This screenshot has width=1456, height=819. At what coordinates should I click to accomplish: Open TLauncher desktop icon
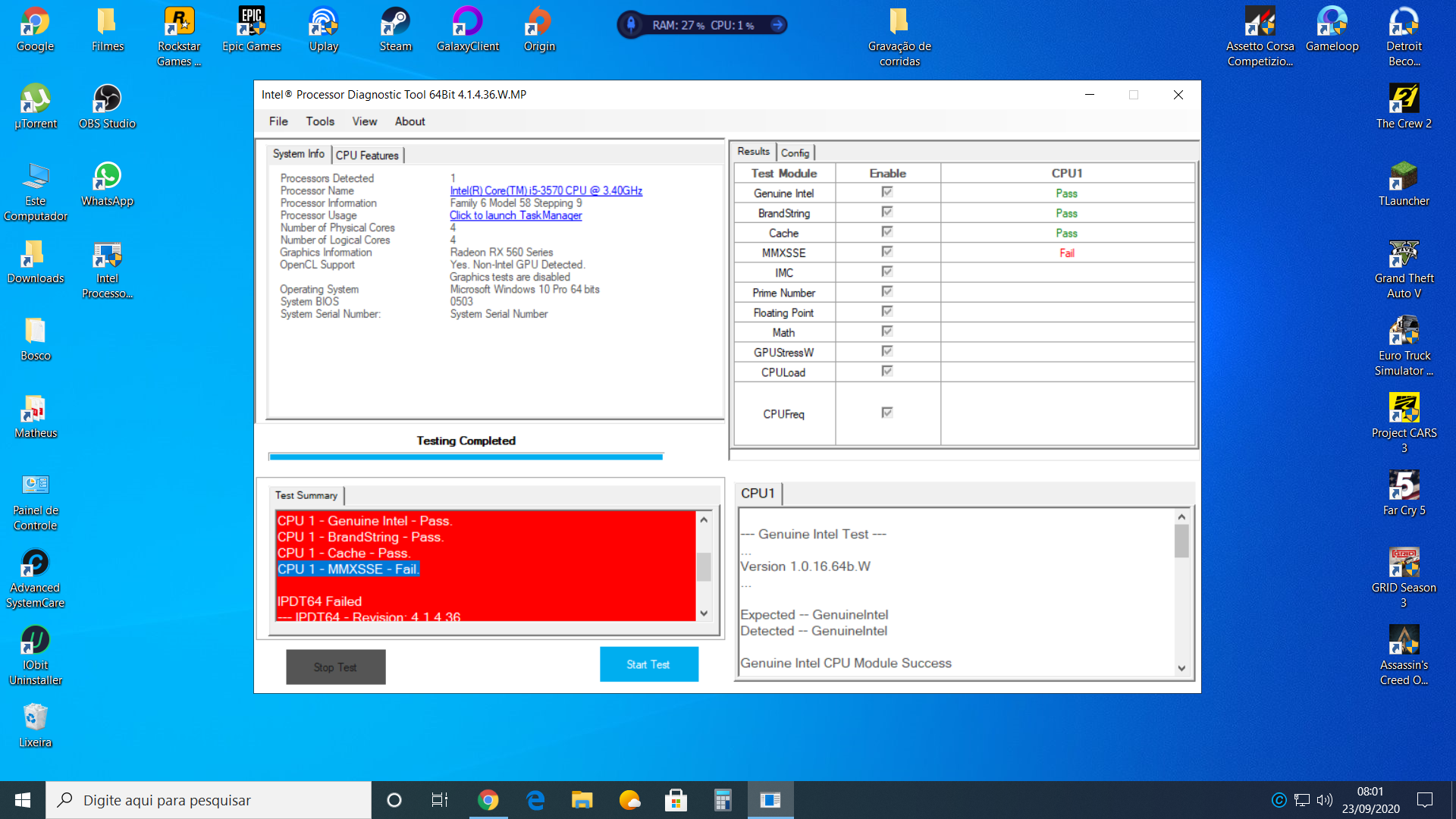pyautogui.click(x=1404, y=185)
